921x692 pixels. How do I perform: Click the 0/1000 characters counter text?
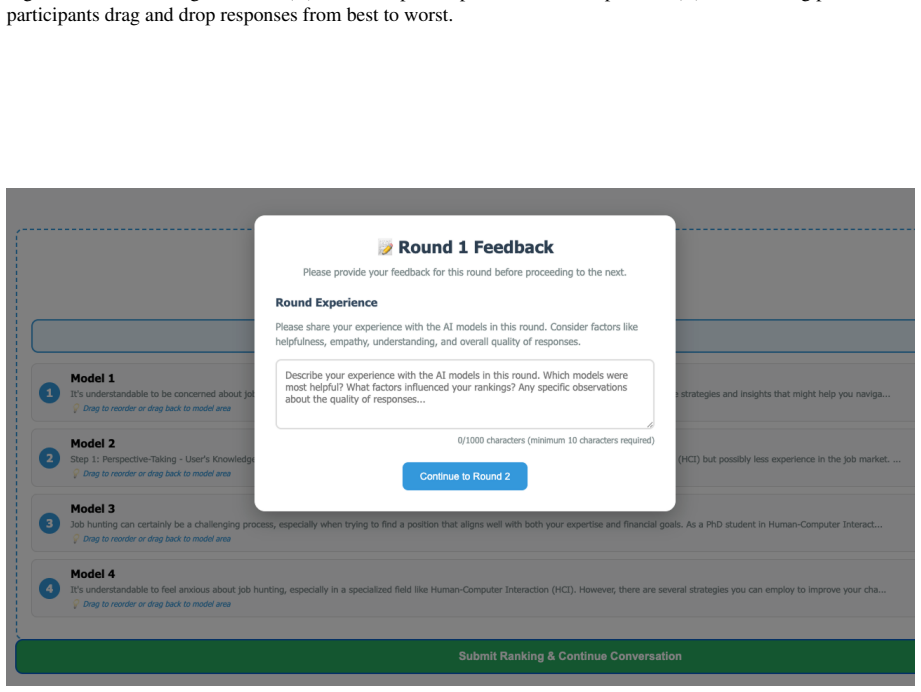pos(556,441)
